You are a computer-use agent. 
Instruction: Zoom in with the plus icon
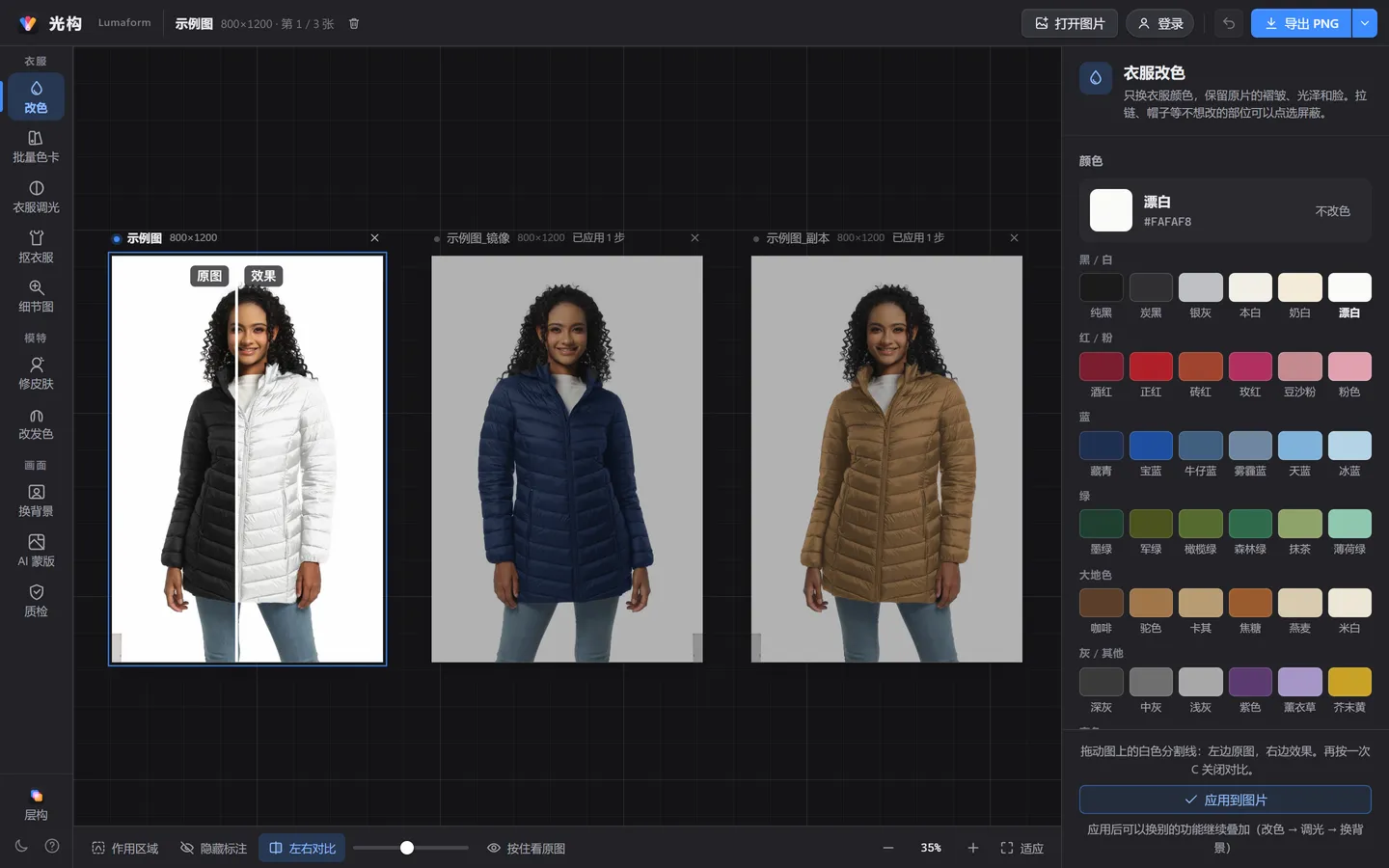tap(973, 848)
